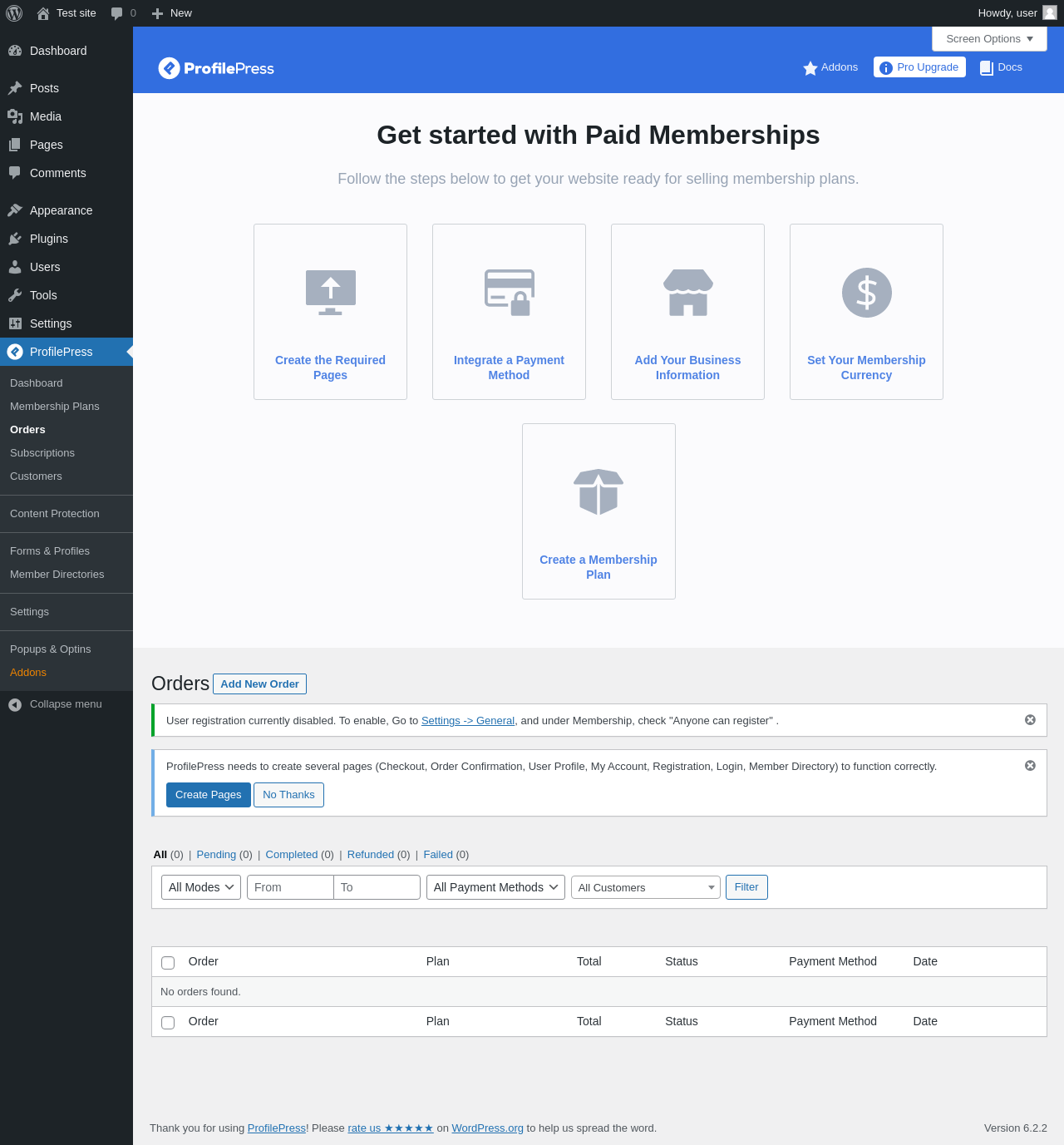Click the From date input field
This screenshot has width=1064, height=1145.
290,887
